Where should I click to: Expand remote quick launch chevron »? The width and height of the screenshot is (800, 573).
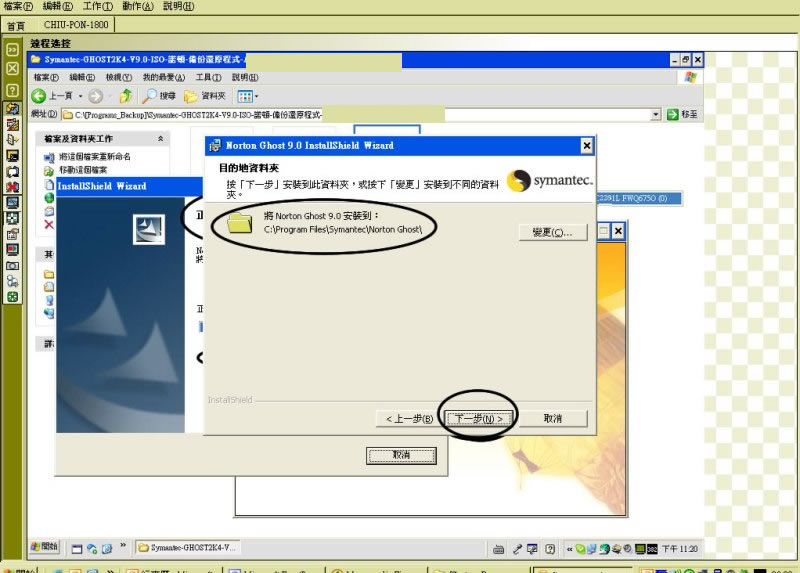click(123, 545)
